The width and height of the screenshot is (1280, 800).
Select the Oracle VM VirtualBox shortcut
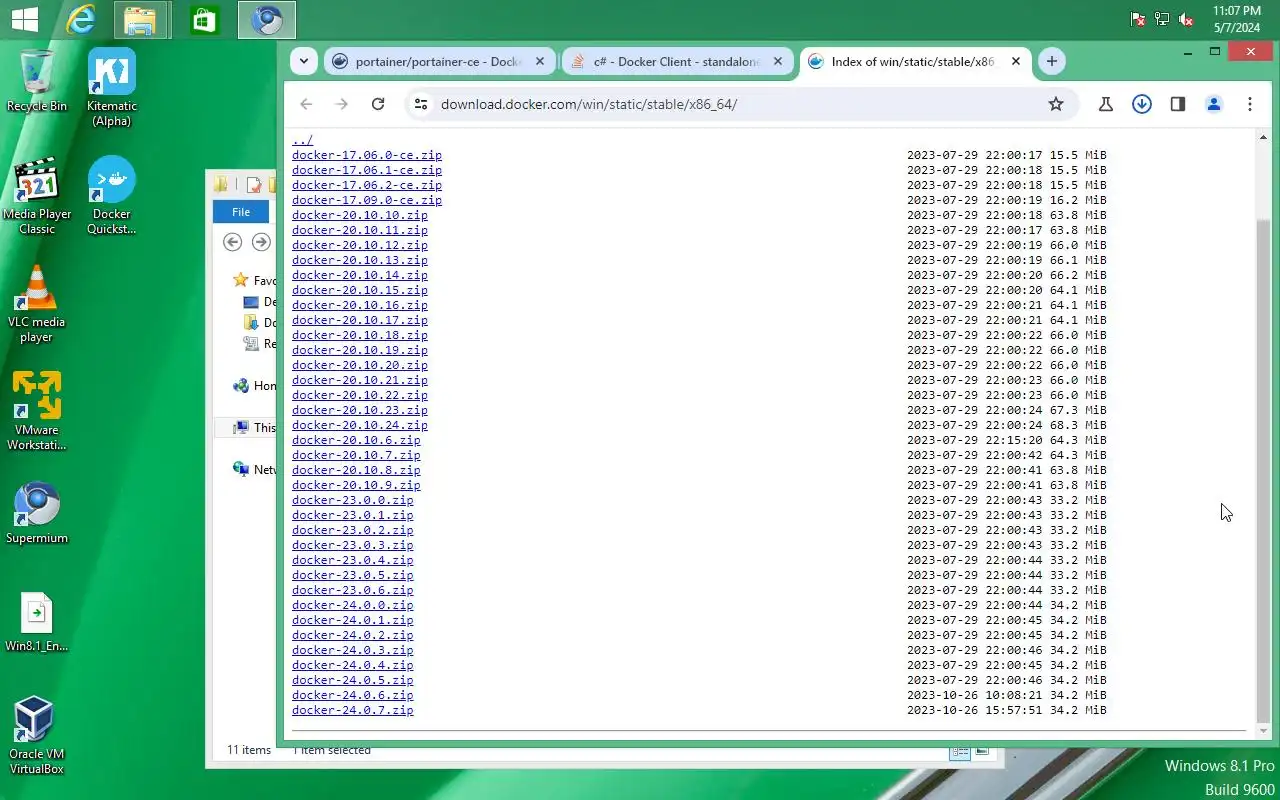click(37, 736)
